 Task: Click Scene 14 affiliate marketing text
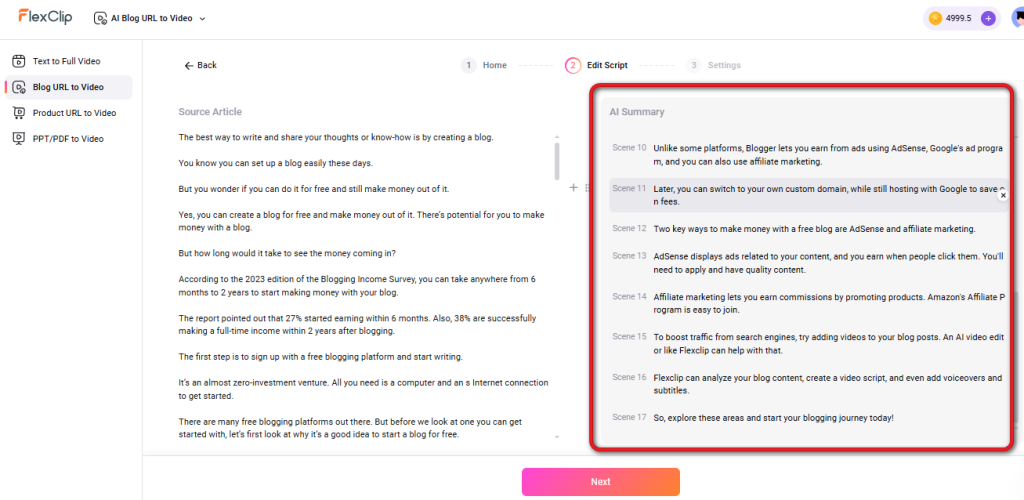coord(827,303)
